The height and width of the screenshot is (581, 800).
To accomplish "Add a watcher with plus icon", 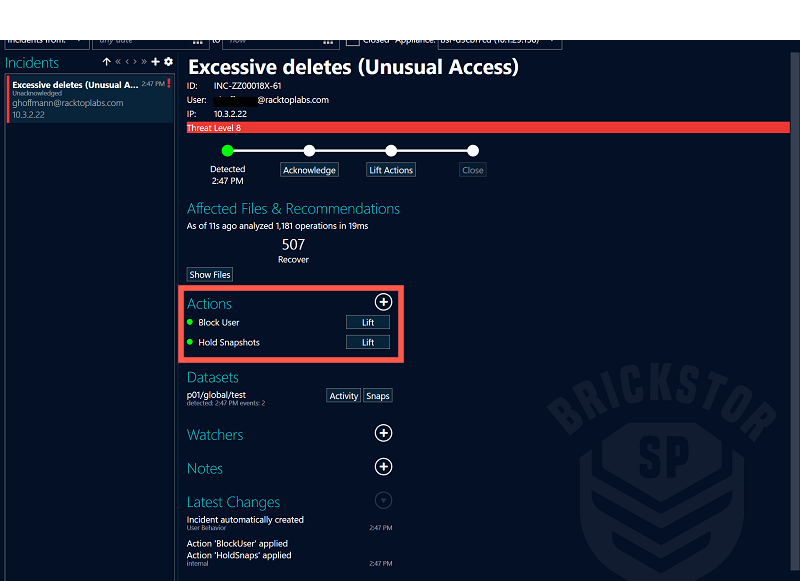I will point(383,433).
